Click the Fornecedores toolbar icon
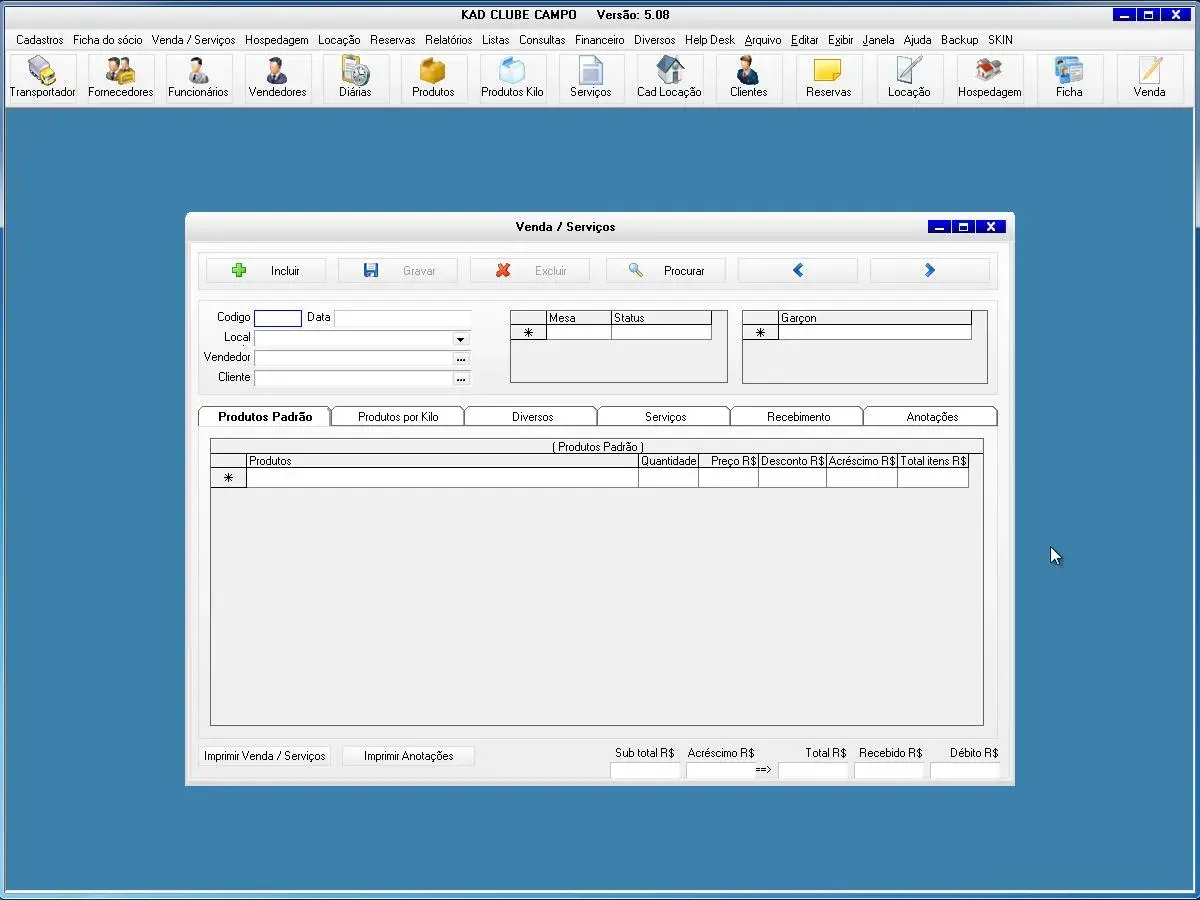This screenshot has width=1200, height=900. [x=120, y=72]
